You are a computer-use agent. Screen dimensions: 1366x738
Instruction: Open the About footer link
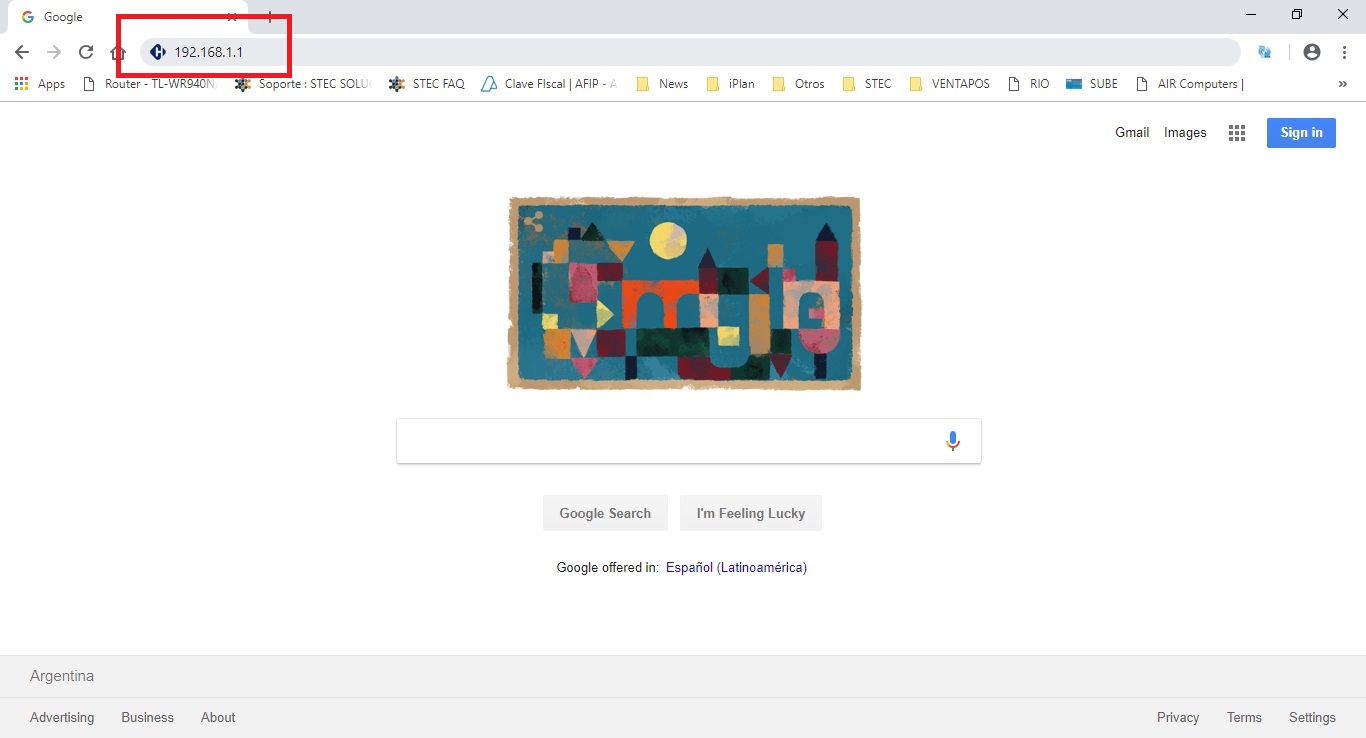point(218,717)
